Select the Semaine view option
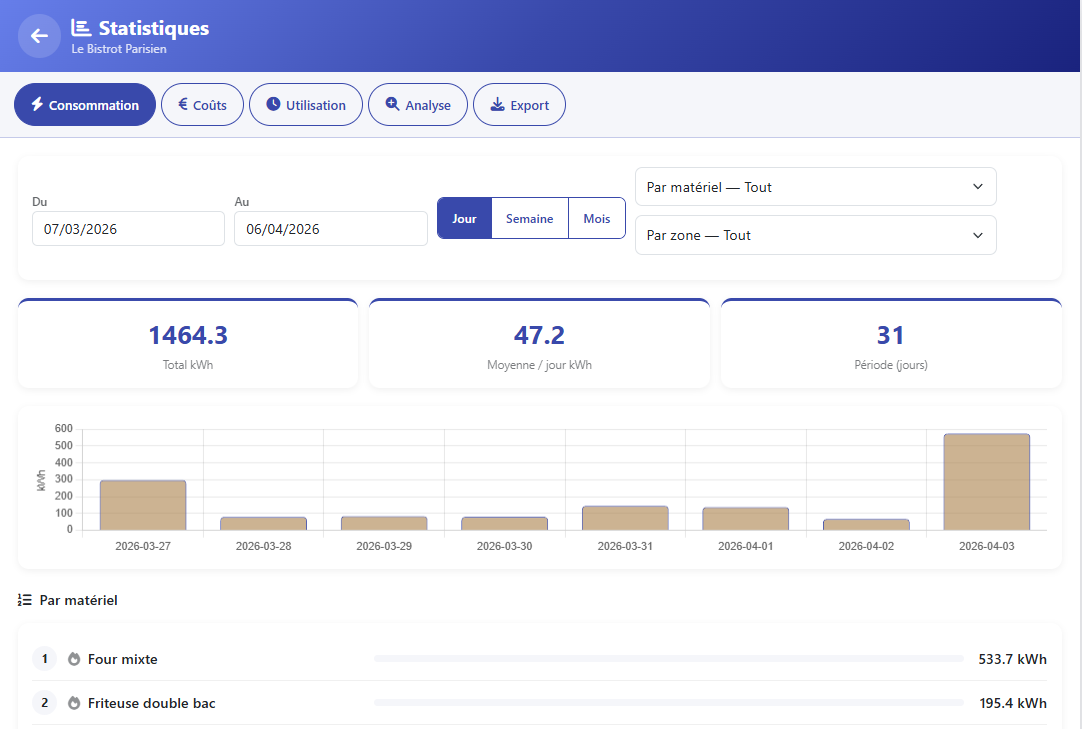 click(530, 218)
